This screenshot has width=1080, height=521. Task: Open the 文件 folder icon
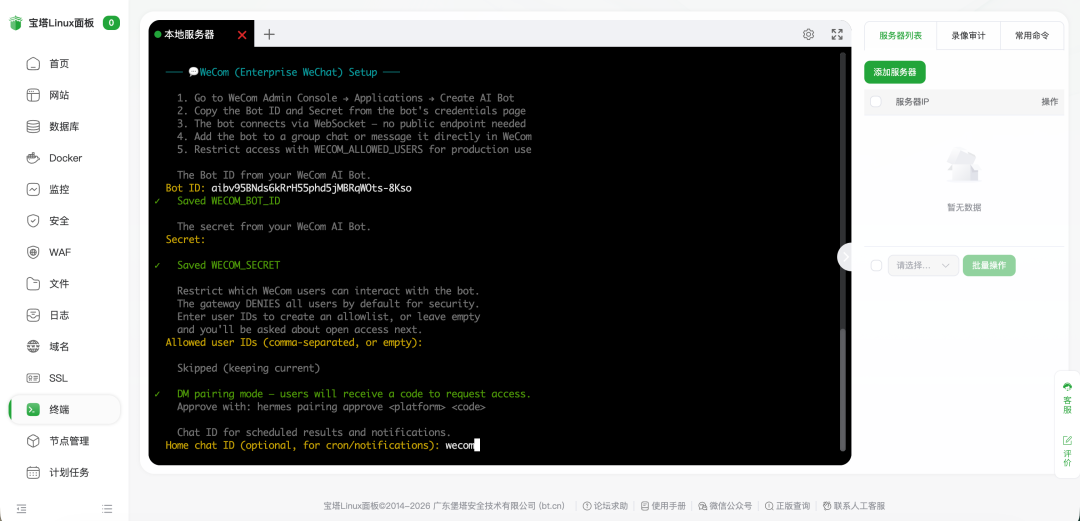coord(33,284)
